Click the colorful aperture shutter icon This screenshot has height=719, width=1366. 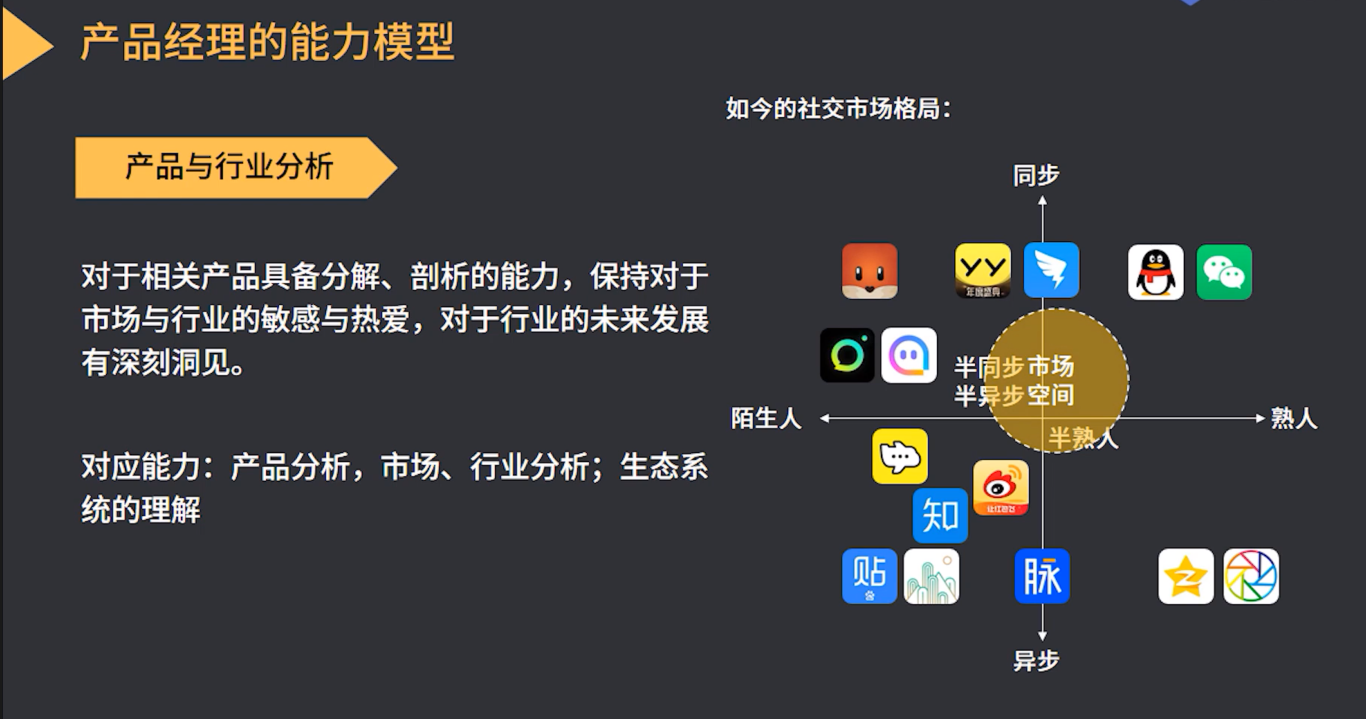(x=1251, y=576)
